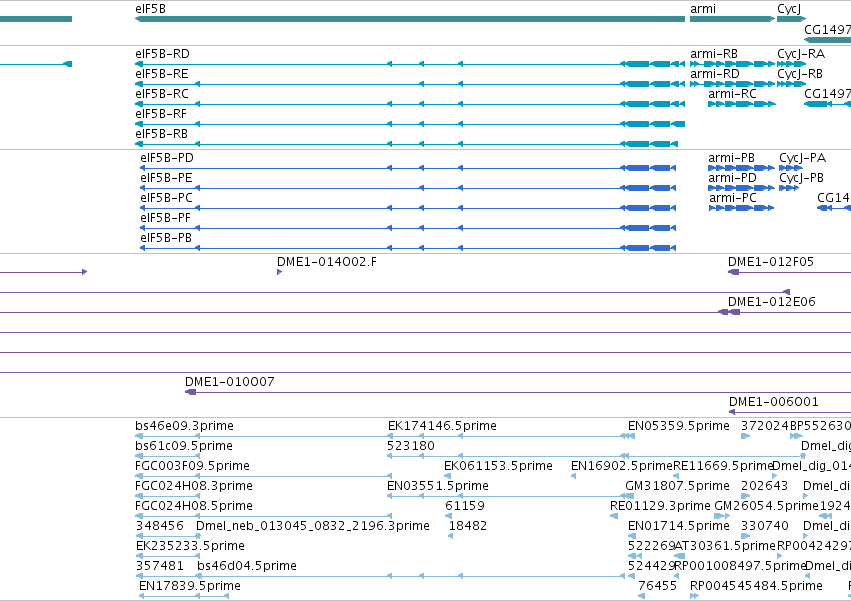Select the armi-PC protein label
851x601 pixels.
pos(733,198)
